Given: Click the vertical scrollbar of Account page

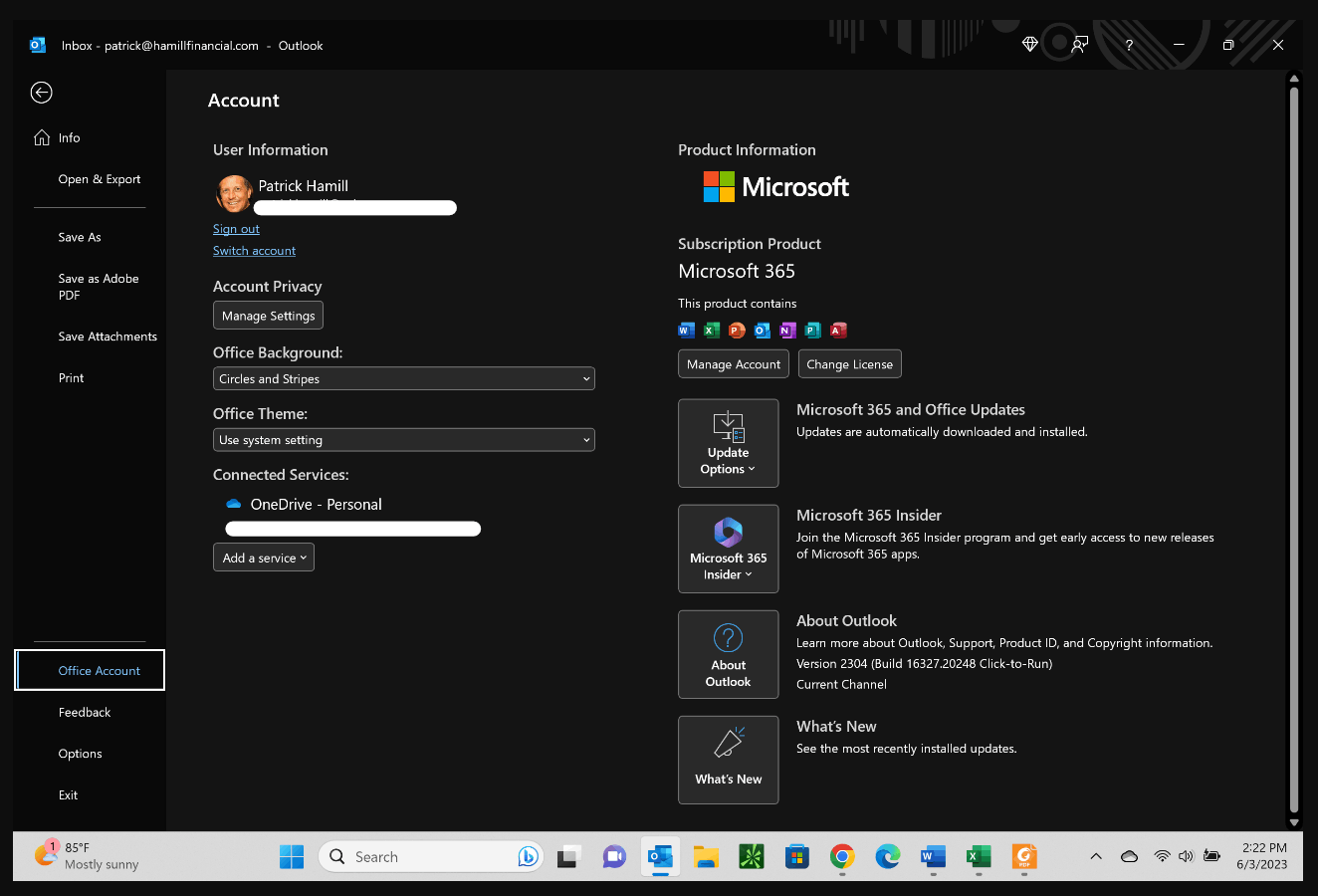Looking at the screenshot, I should pyautogui.click(x=1294, y=450).
